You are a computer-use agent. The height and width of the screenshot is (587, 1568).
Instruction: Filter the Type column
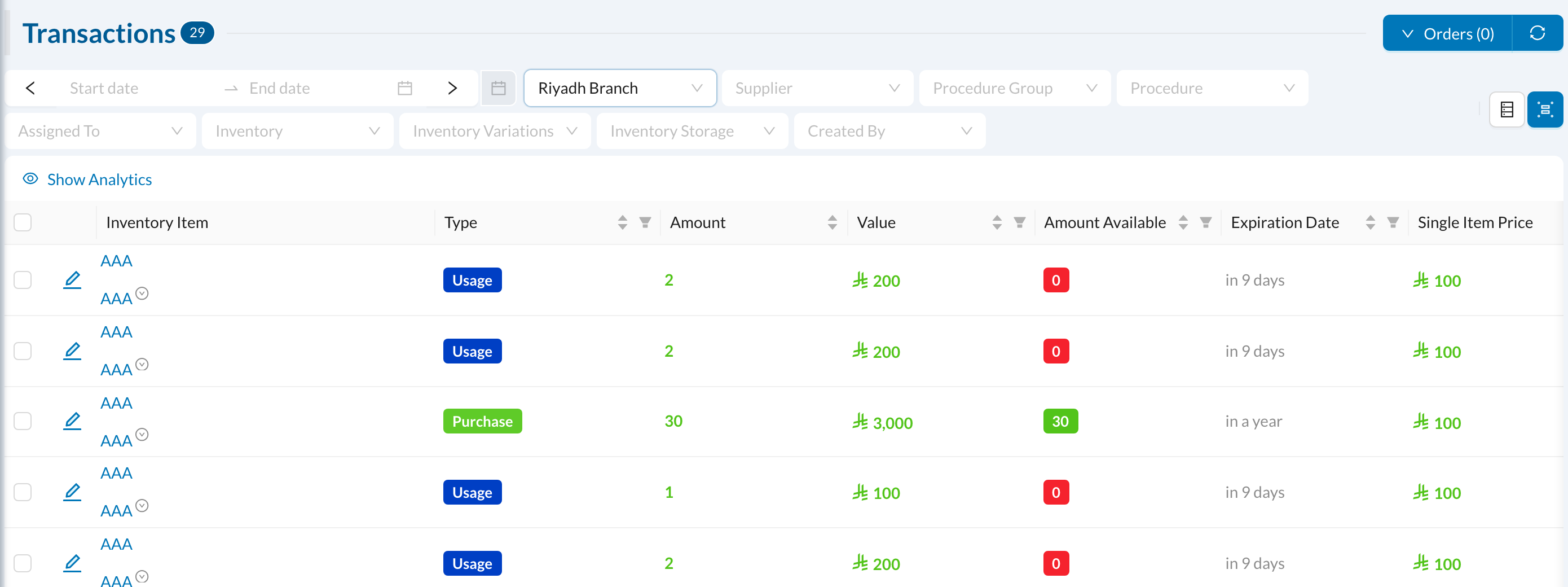coord(645,222)
